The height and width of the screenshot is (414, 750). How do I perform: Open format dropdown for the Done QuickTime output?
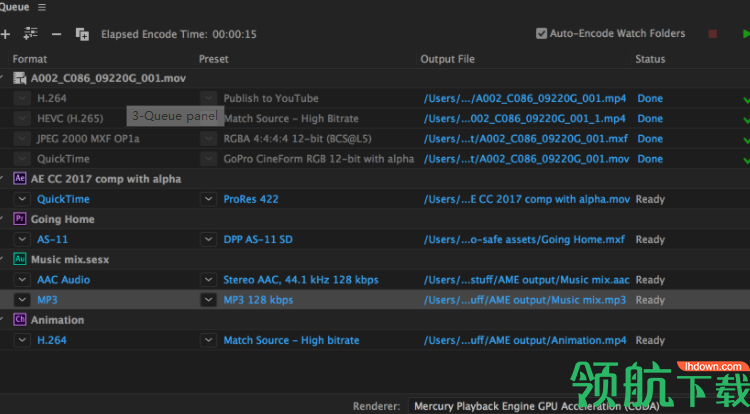[22, 159]
